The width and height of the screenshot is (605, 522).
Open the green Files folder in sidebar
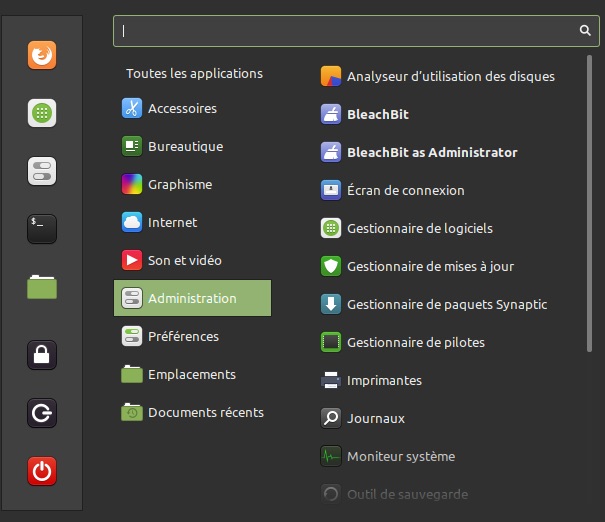[42, 288]
